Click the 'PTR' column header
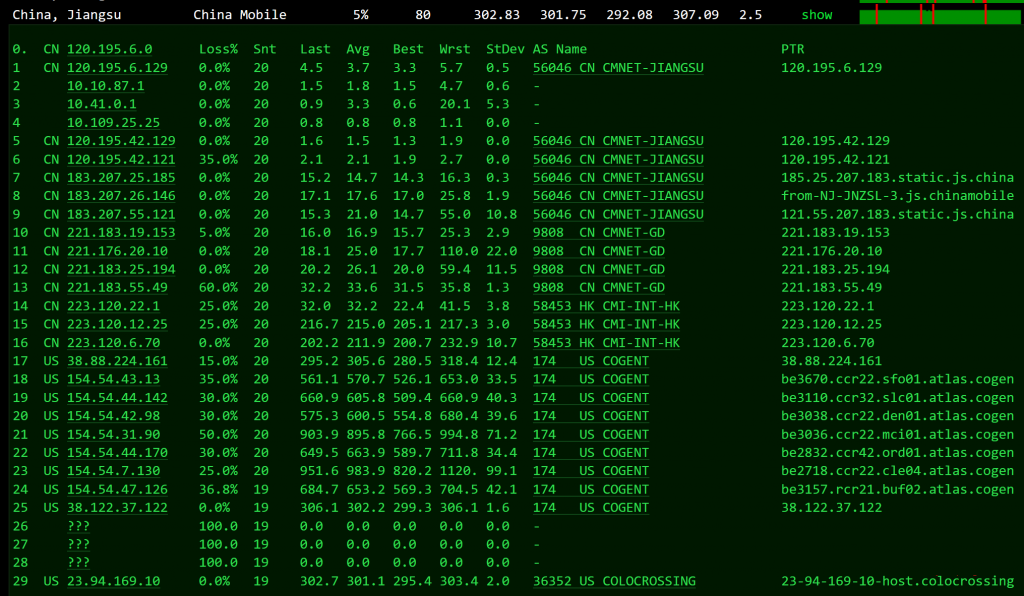Image resolution: width=1024 pixels, height=596 pixels. pos(793,49)
